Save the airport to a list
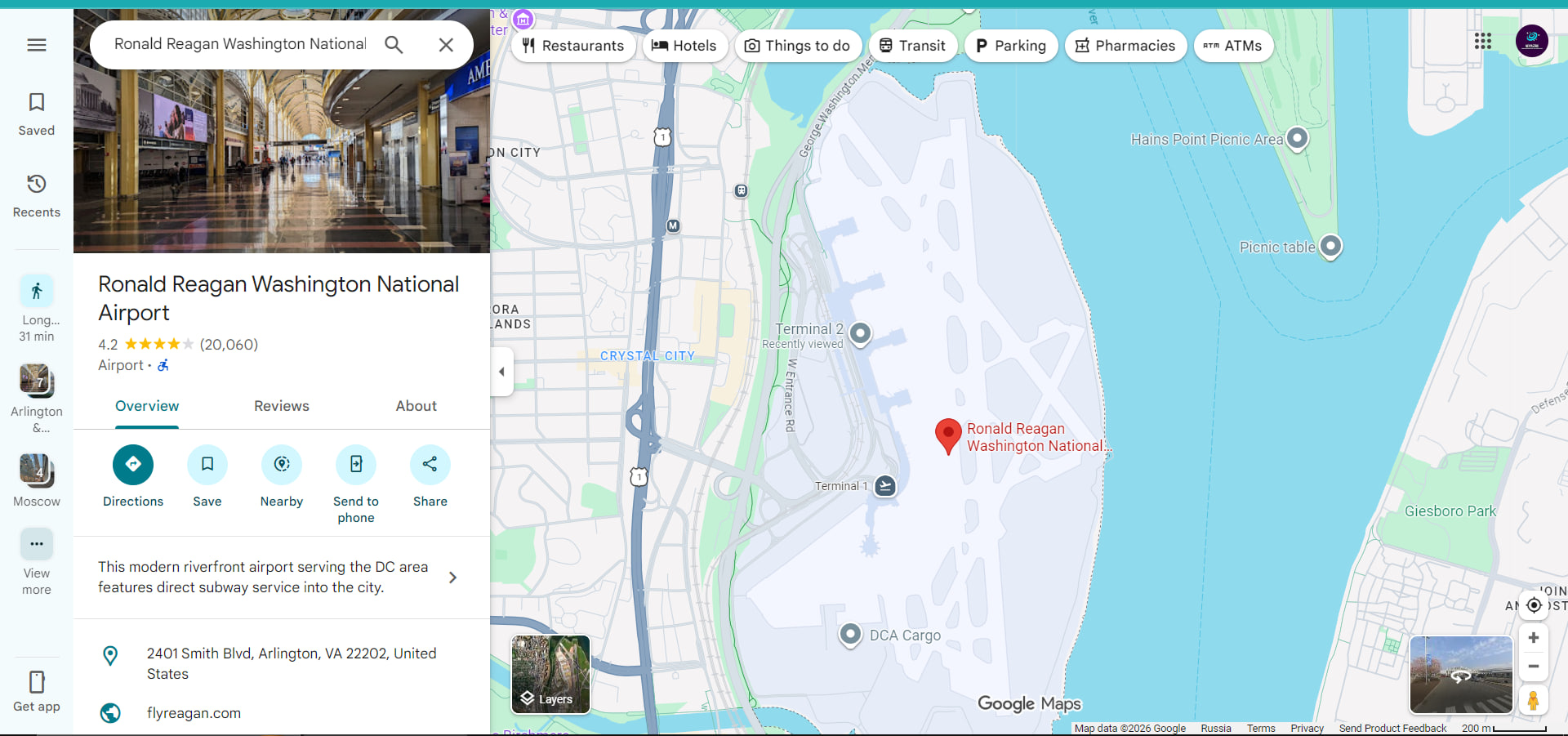Image resolution: width=1568 pixels, height=736 pixels. coord(207,464)
